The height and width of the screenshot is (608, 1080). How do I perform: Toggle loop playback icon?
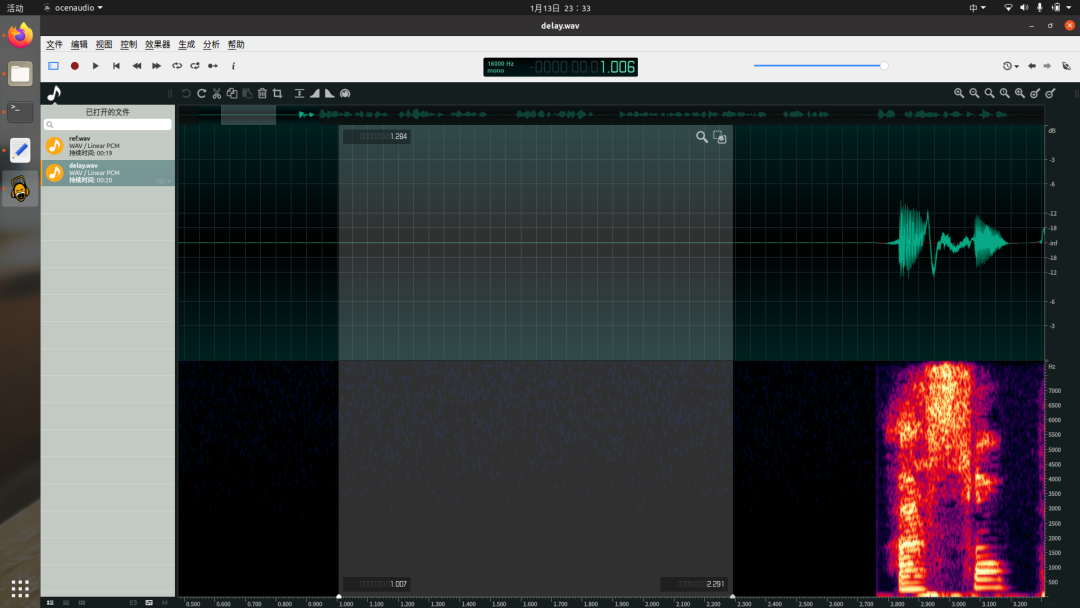pyautogui.click(x=176, y=66)
